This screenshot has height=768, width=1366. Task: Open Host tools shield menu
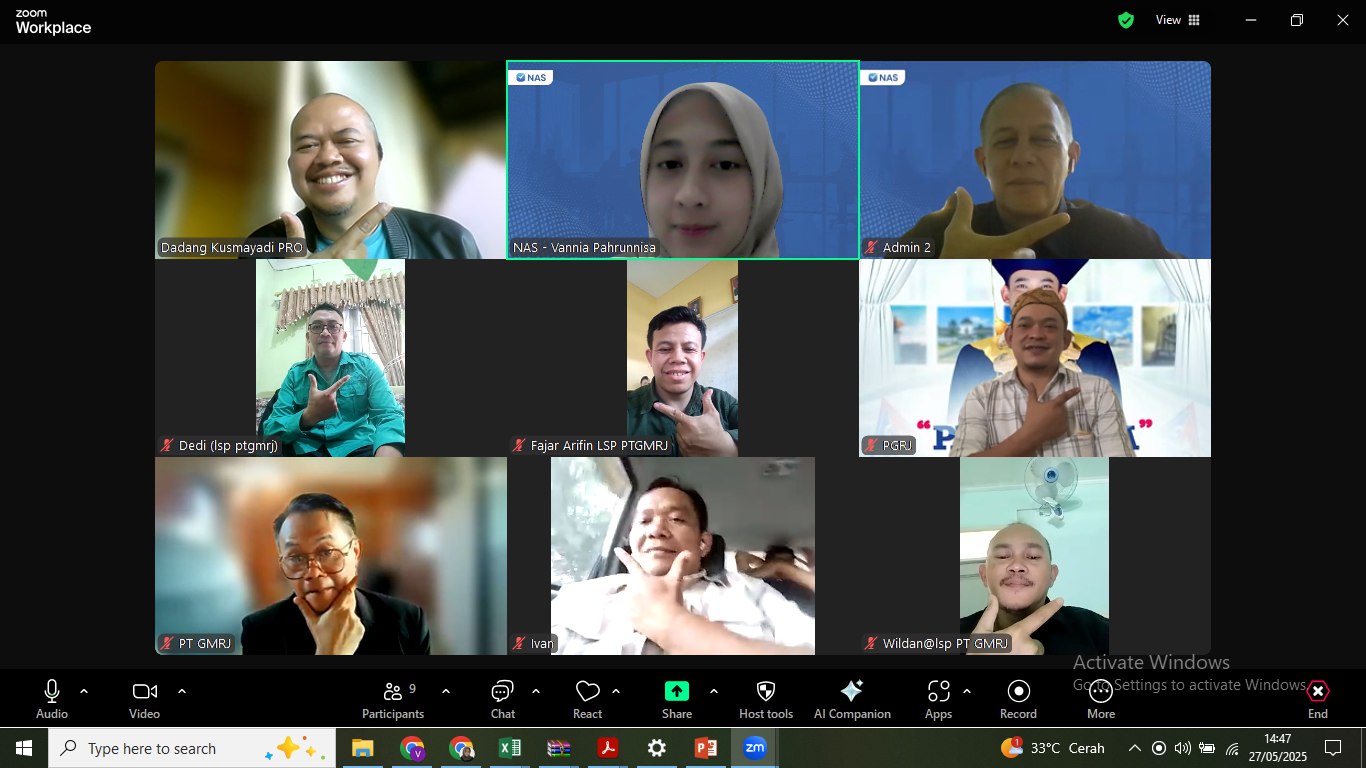[766, 698]
